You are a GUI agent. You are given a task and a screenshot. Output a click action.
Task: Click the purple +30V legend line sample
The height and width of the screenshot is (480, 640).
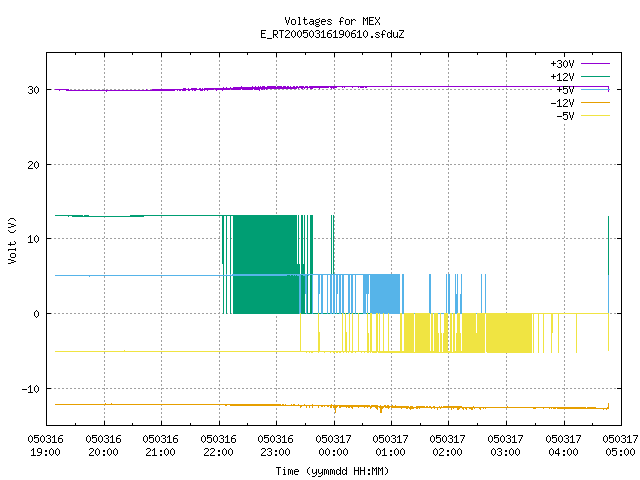(595, 64)
